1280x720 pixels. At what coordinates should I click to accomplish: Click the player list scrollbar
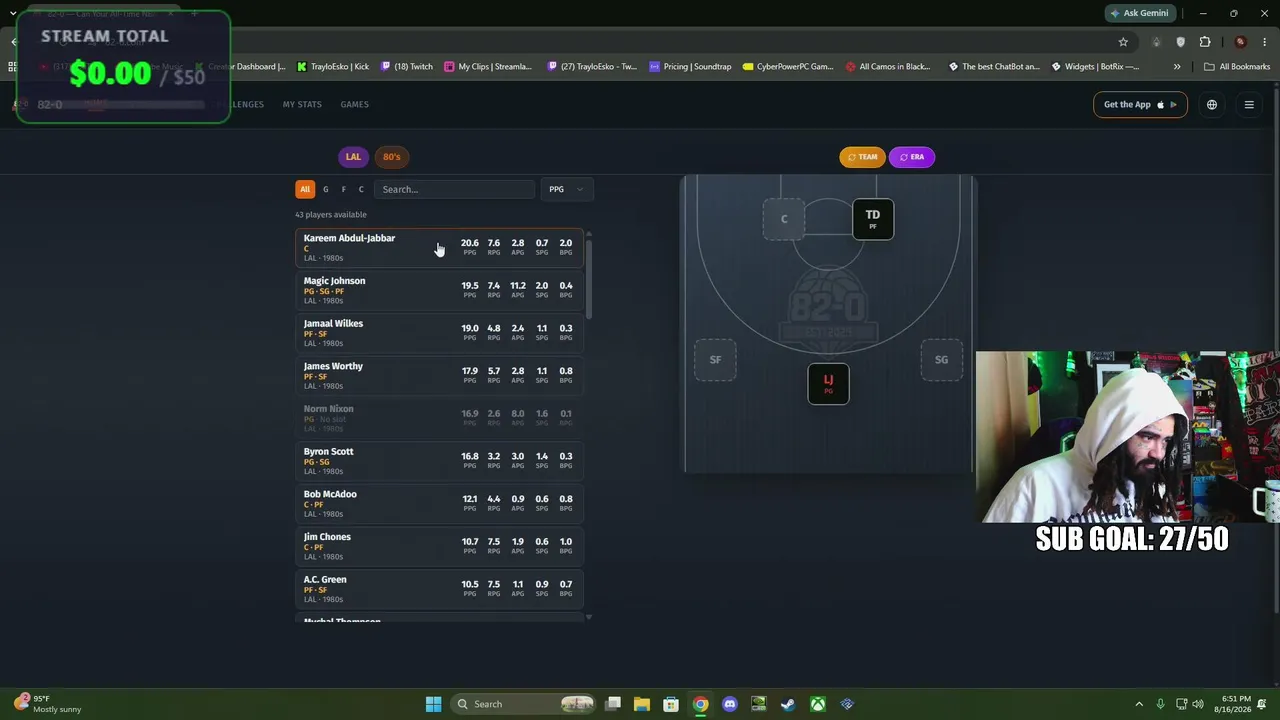588,280
